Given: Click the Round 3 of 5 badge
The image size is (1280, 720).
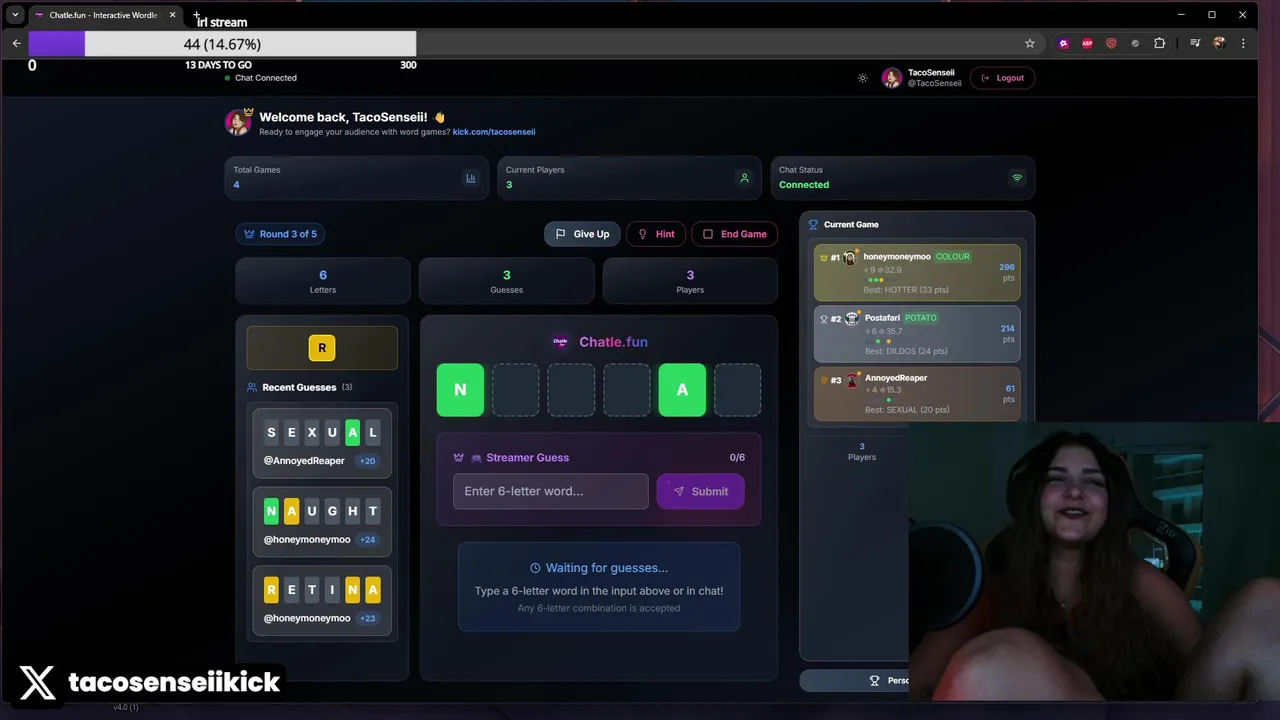Looking at the screenshot, I should coord(281,234).
